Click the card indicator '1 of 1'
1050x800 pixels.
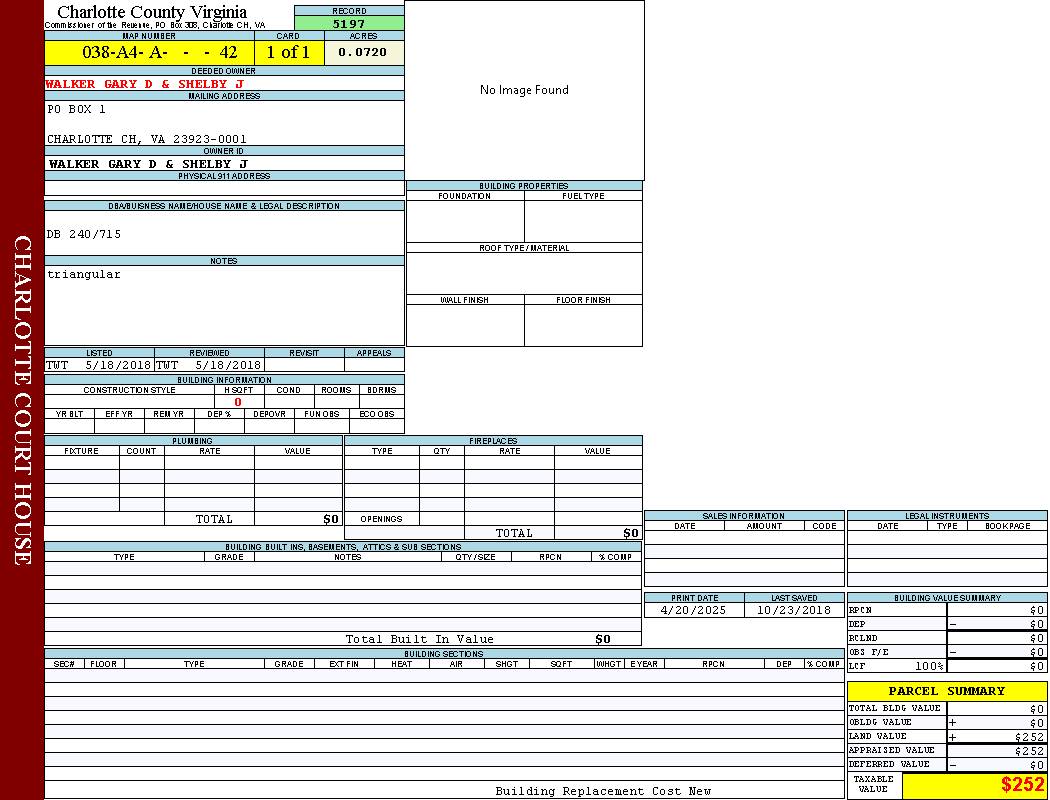[288, 53]
